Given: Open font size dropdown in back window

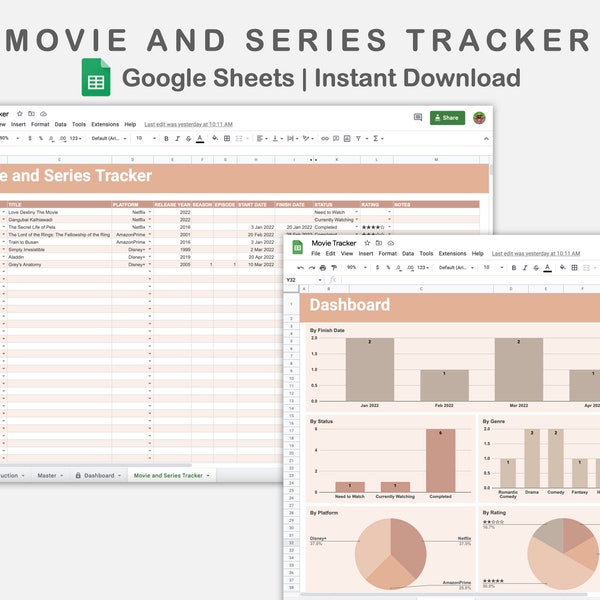Looking at the screenshot, I should 146,139.
